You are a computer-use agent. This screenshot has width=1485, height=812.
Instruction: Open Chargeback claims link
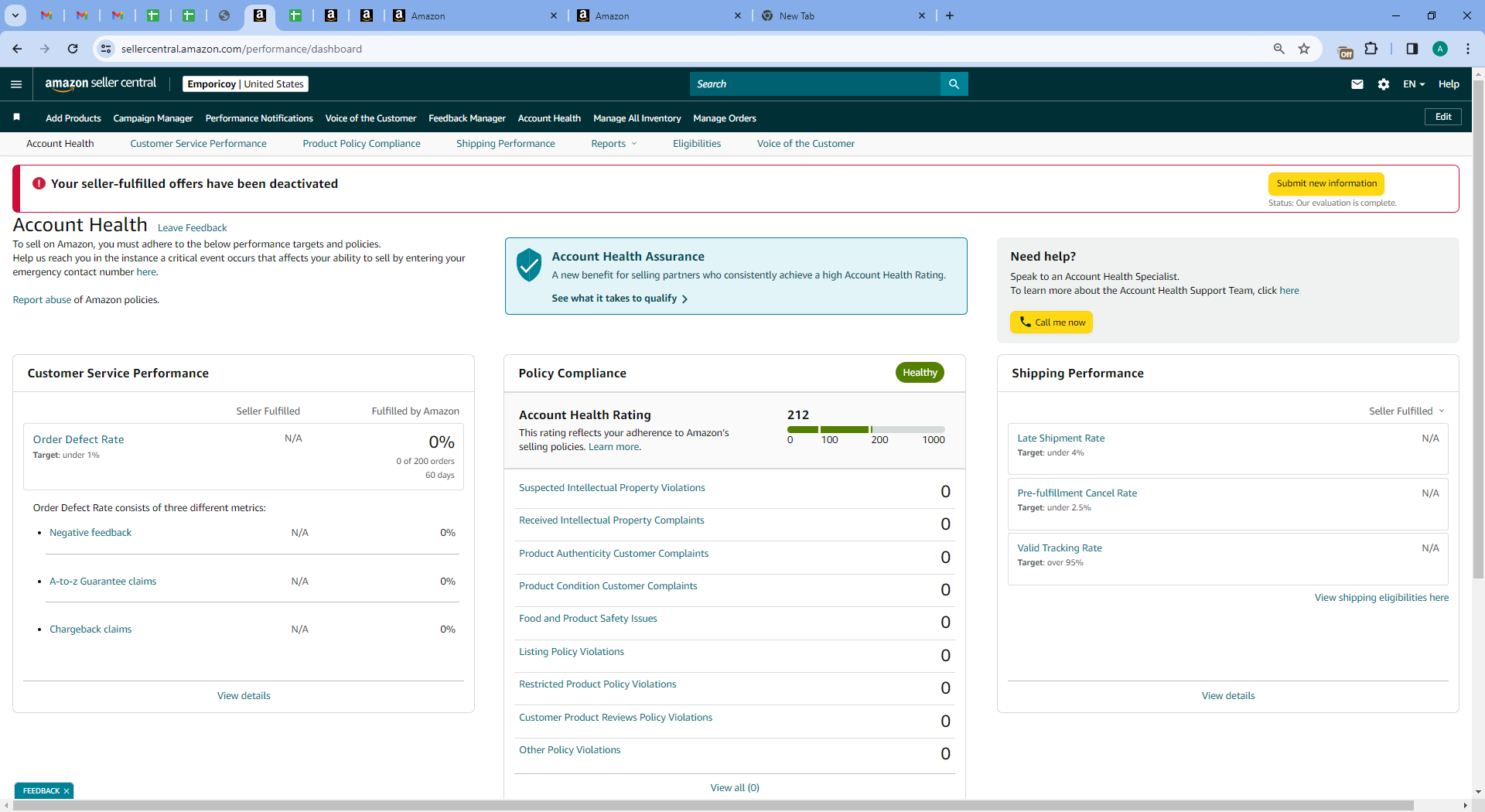point(90,629)
